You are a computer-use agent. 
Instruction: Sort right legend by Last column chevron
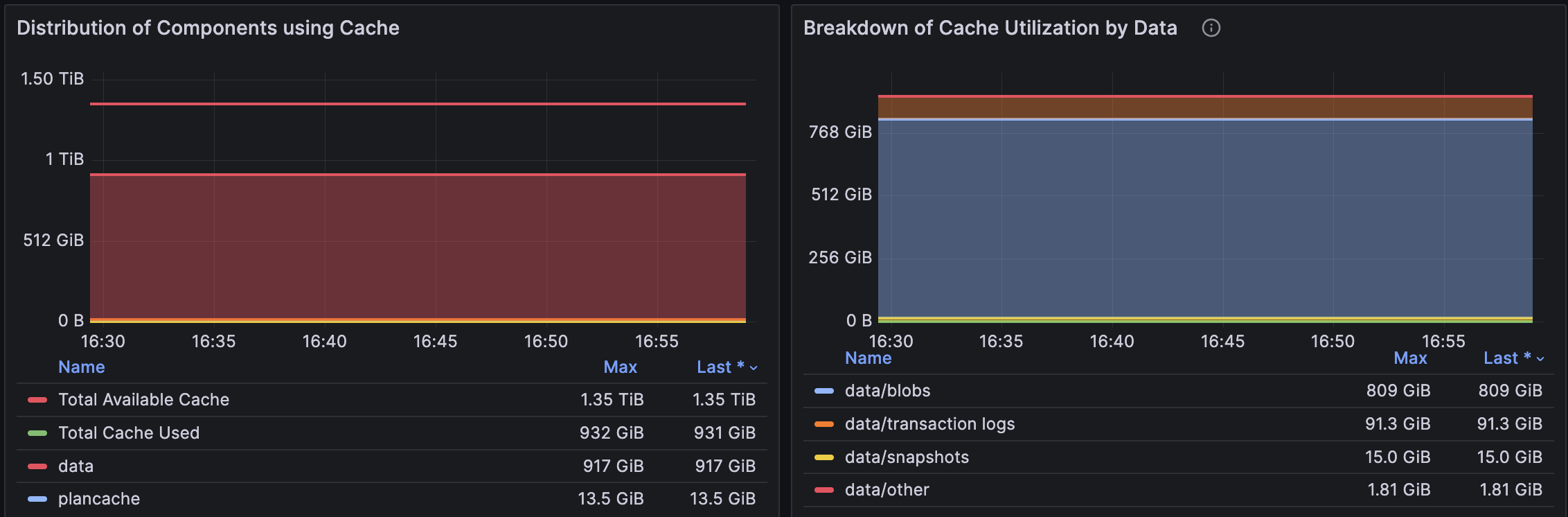[x=1540, y=359]
